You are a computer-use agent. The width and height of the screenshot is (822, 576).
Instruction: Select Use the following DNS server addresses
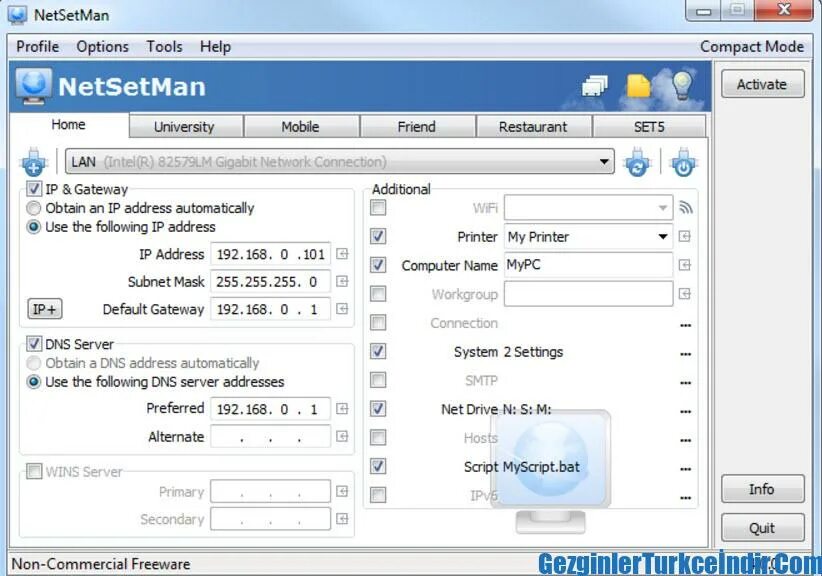[x=34, y=382]
